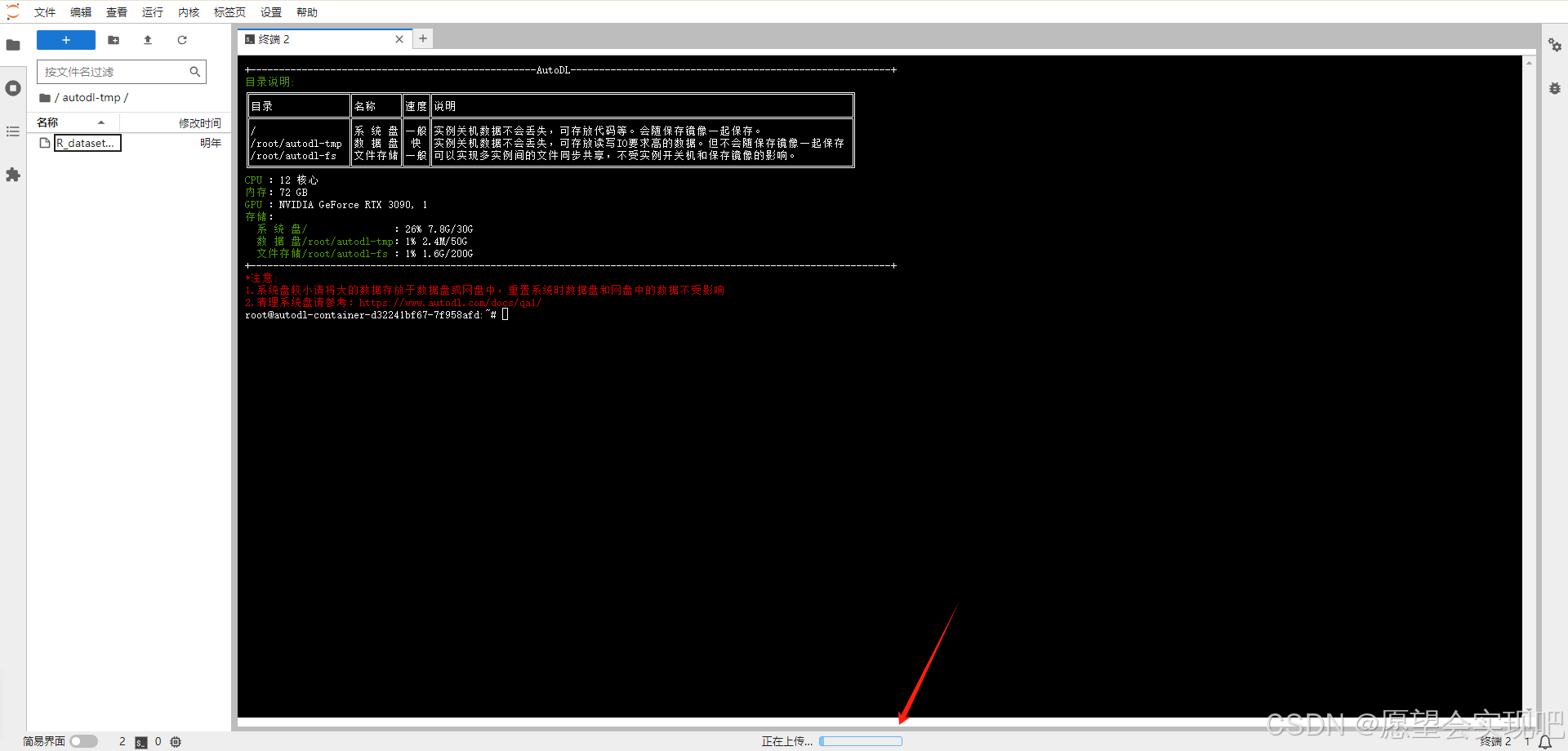Open the table of contents sidebar

[x=13, y=131]
